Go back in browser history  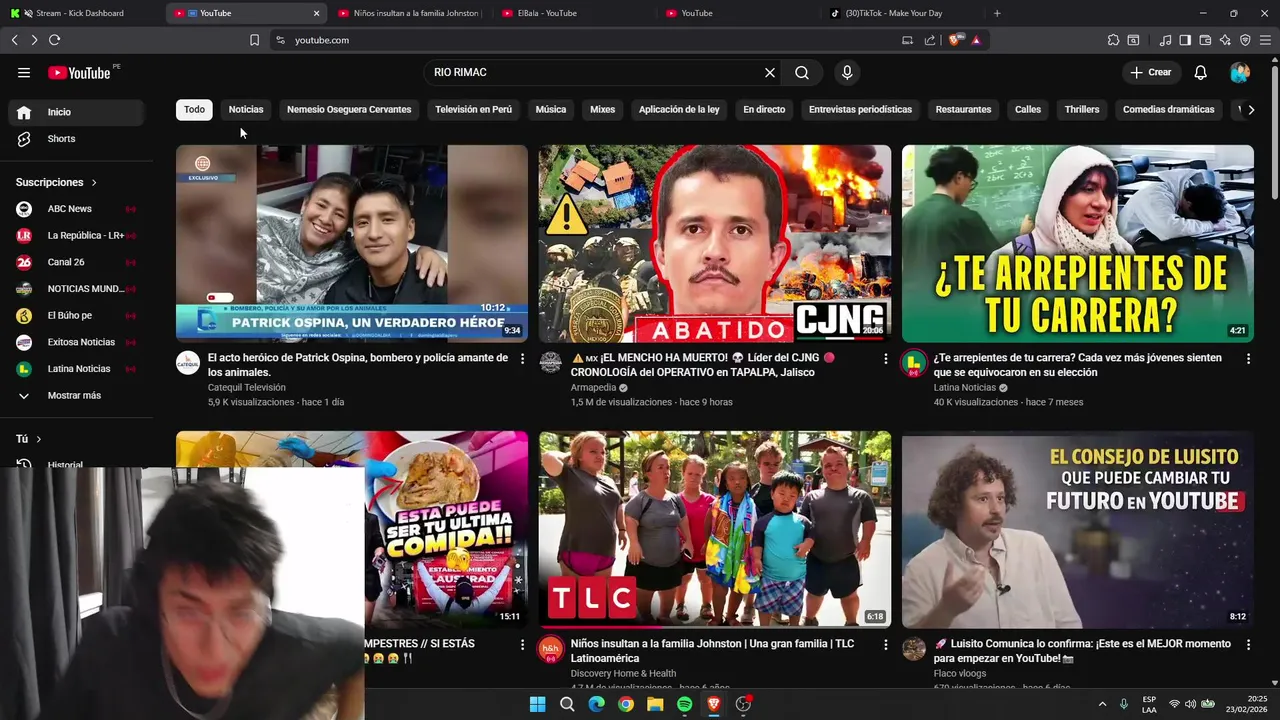point(14,40)
